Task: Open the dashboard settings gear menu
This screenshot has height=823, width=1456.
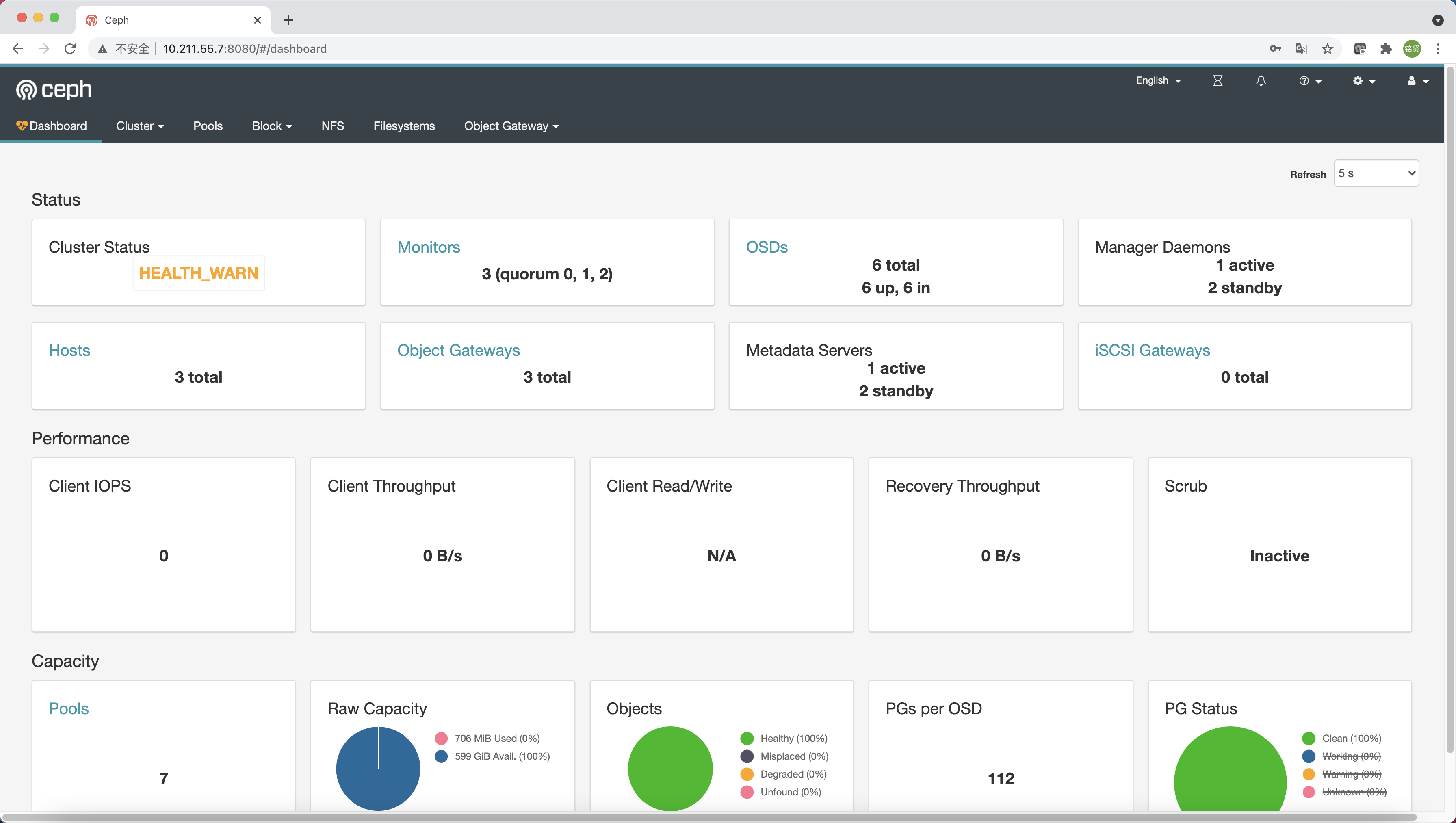Action: [1363, 81]
